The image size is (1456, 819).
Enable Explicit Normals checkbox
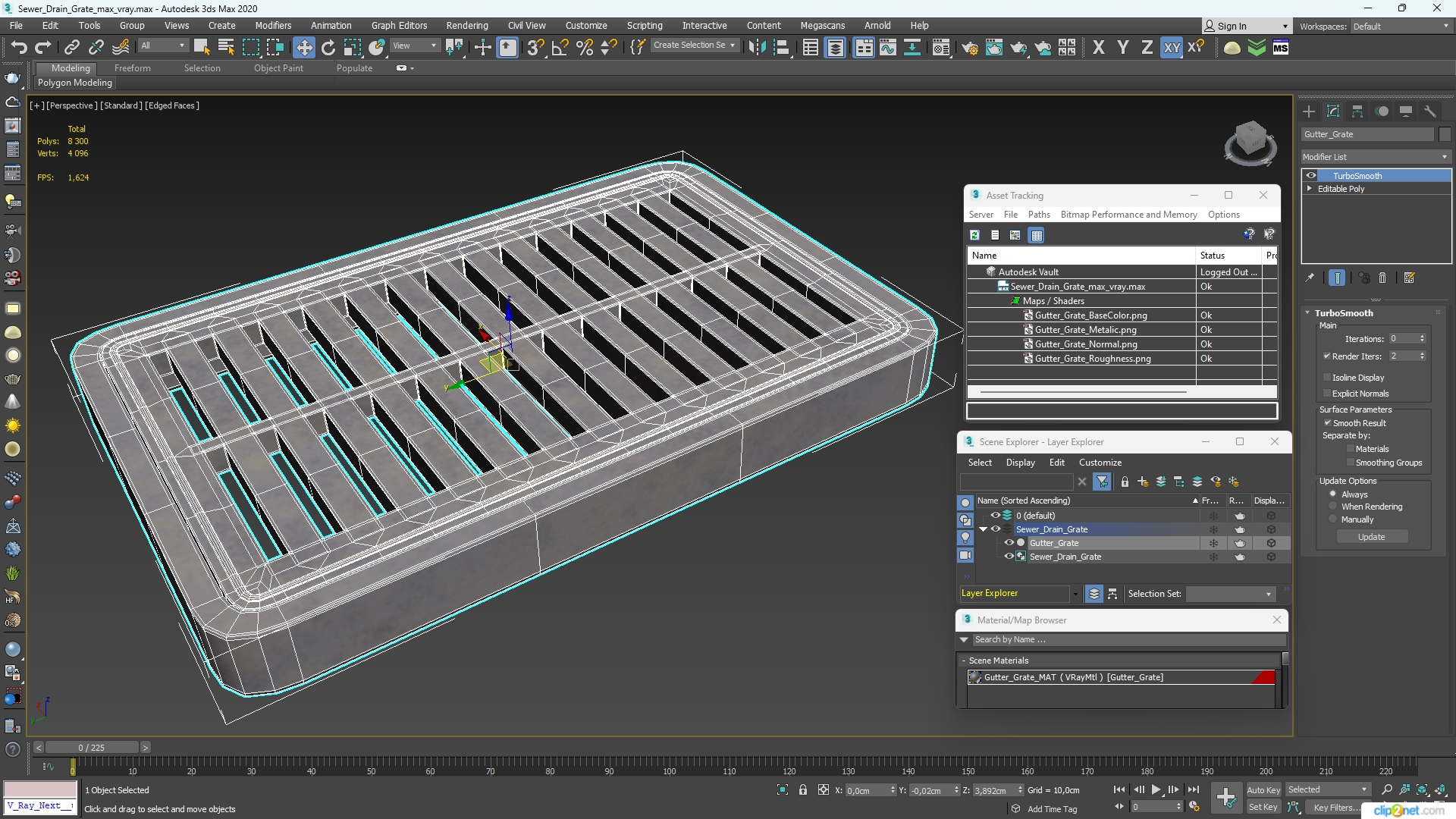click(1326, 393)
